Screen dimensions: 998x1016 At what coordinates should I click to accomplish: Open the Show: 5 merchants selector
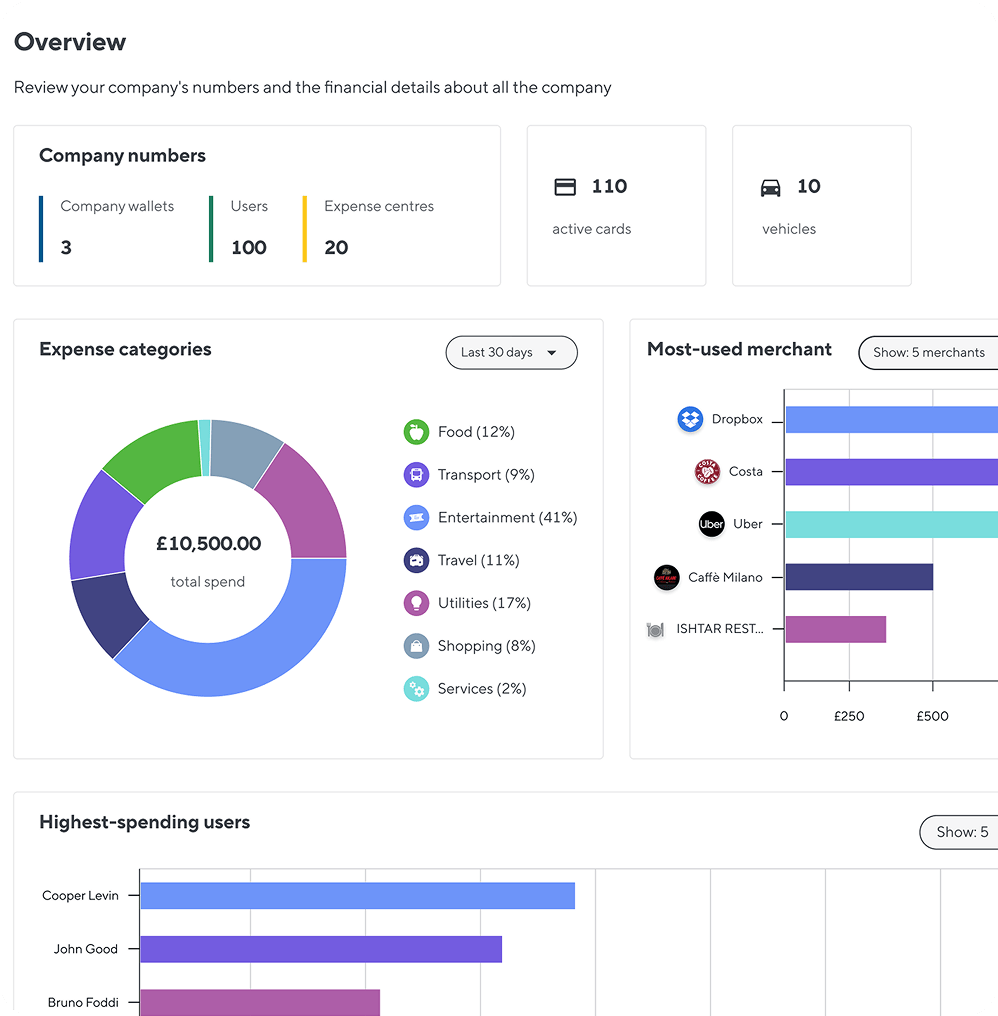coord(928,352)
